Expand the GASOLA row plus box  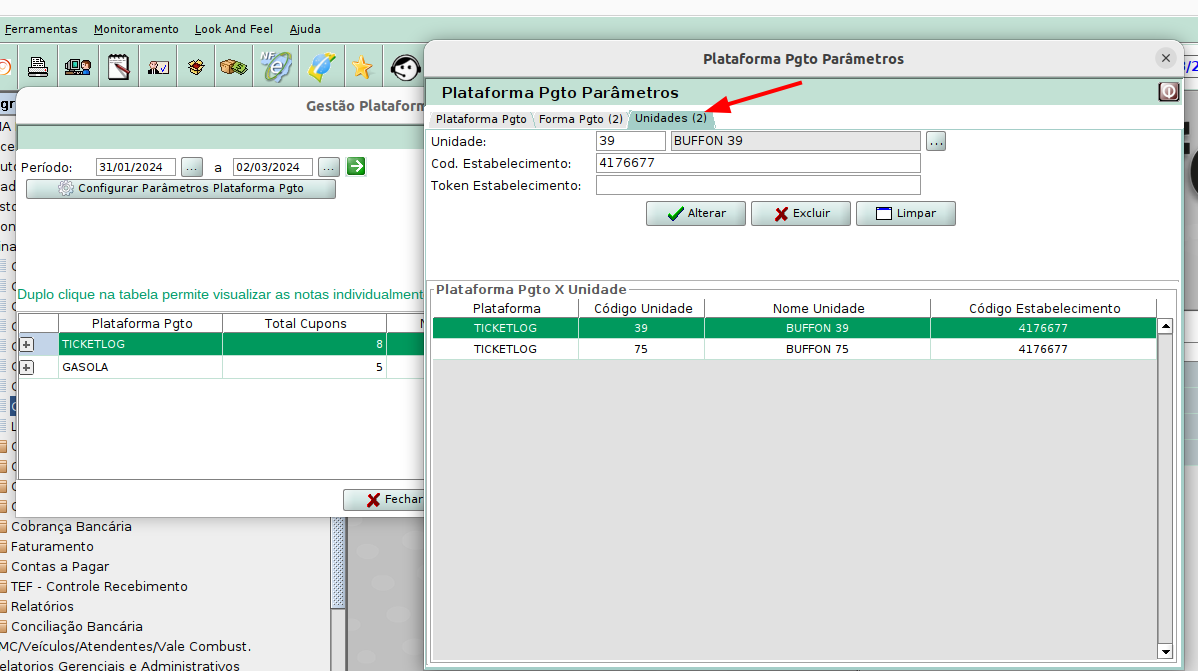tap(27, 368)
